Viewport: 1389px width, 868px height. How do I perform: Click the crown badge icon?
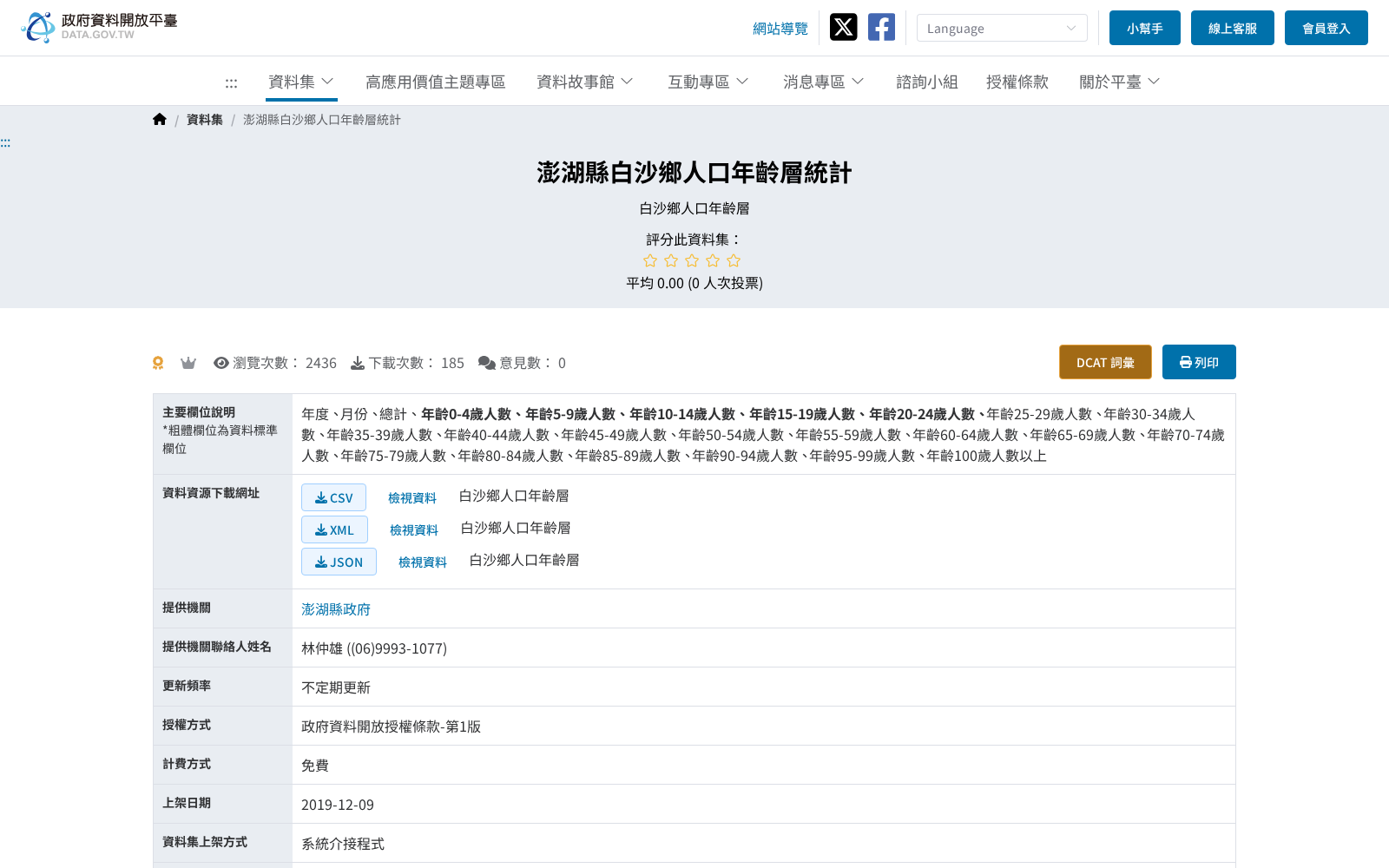pyautogui.click(x=188, y=363)
